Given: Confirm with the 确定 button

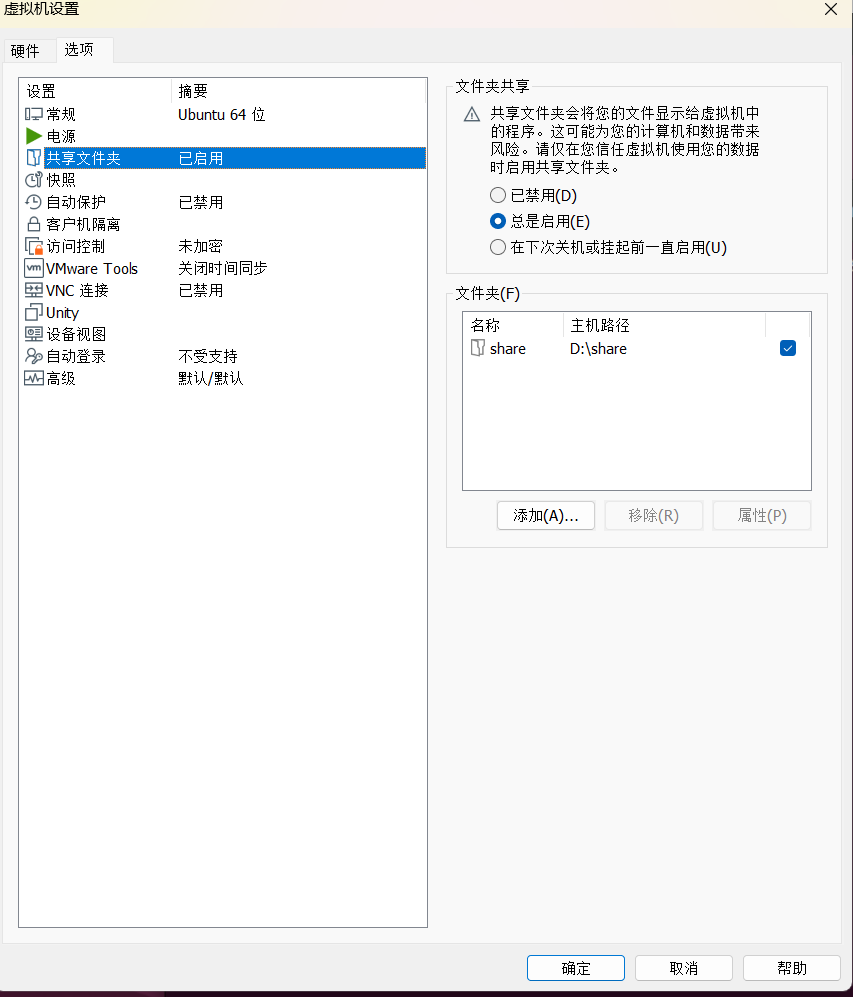Looking at the screenshot, I should click(576, 968).
